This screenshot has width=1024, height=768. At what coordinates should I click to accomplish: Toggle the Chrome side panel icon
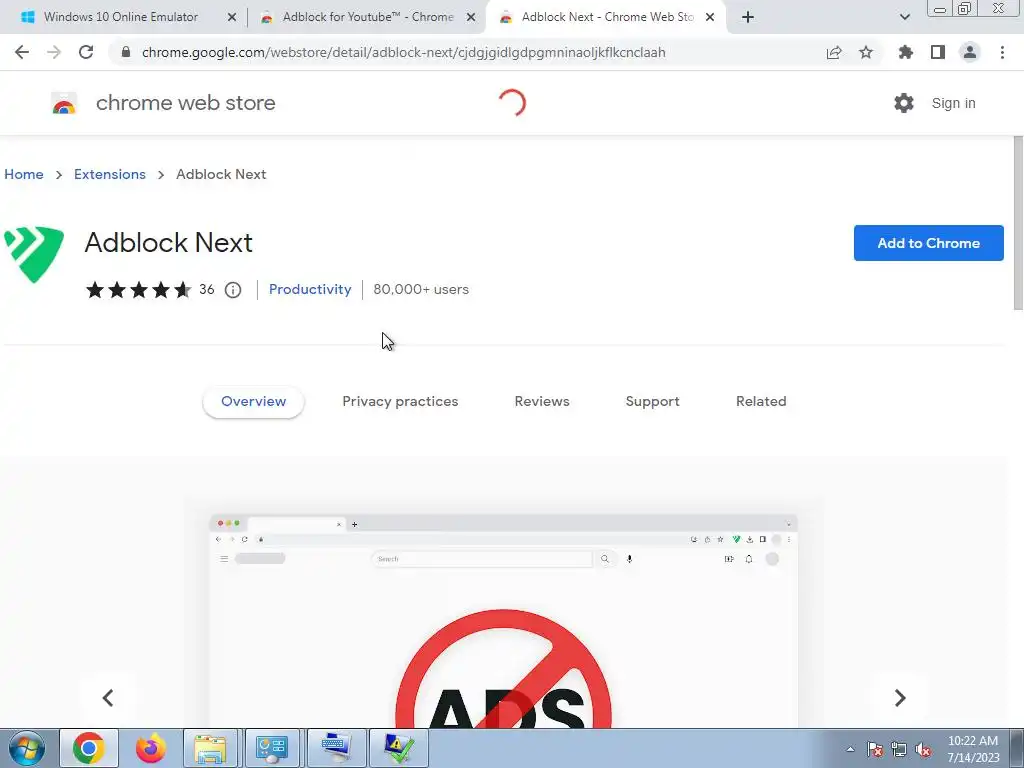point(938,52)
